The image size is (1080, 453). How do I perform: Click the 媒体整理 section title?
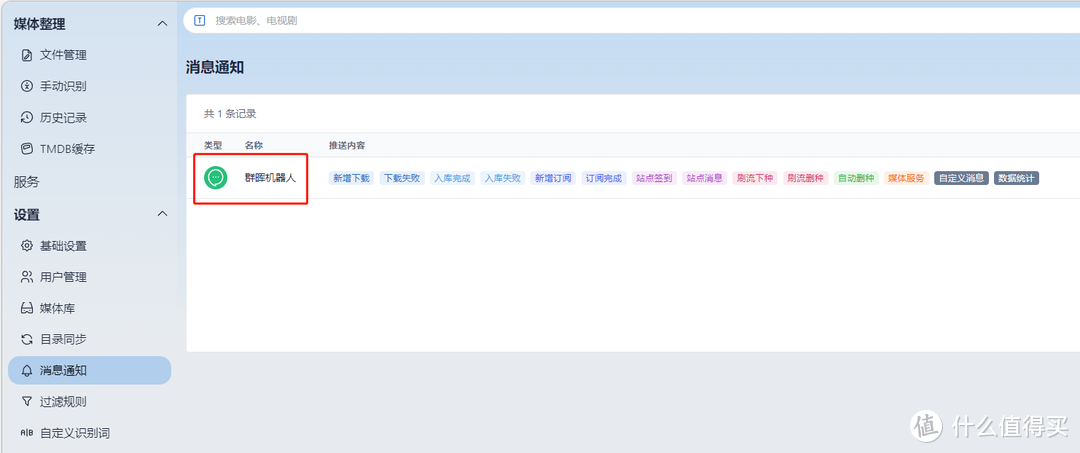(x=40, y=24)
